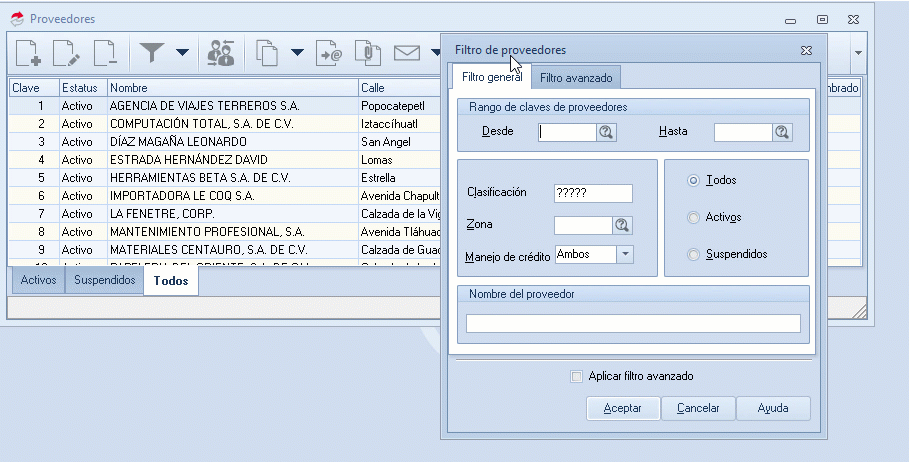Click the edit supplier icon

[x=66, y=53]
